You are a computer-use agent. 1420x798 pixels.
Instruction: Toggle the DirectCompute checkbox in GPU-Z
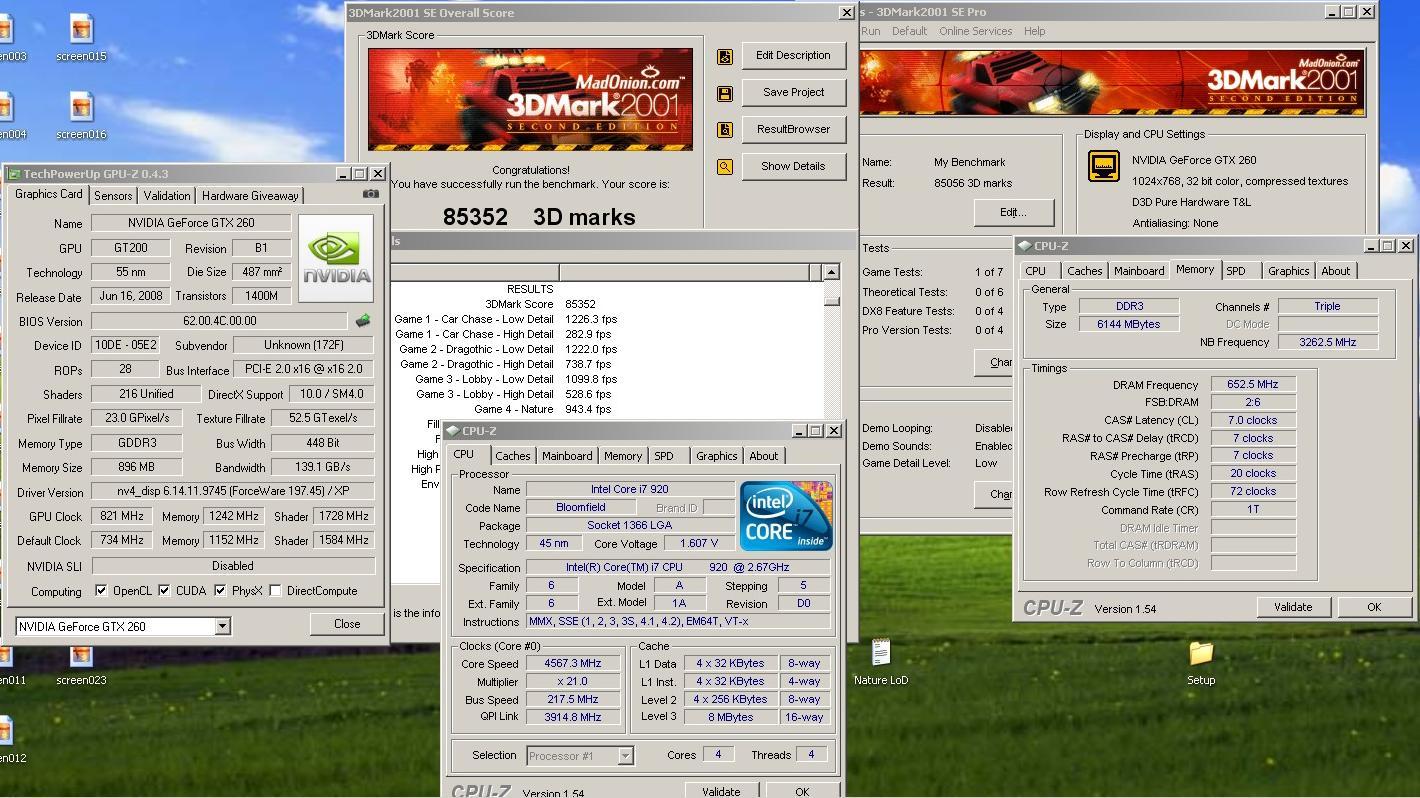(x=275, y=591)
